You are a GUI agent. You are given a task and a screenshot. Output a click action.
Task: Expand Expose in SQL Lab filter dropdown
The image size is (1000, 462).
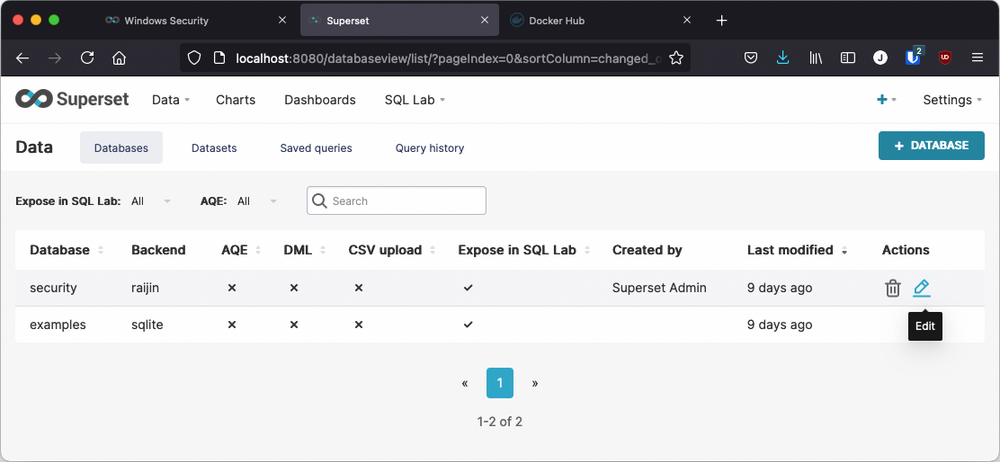pos(151,201)
